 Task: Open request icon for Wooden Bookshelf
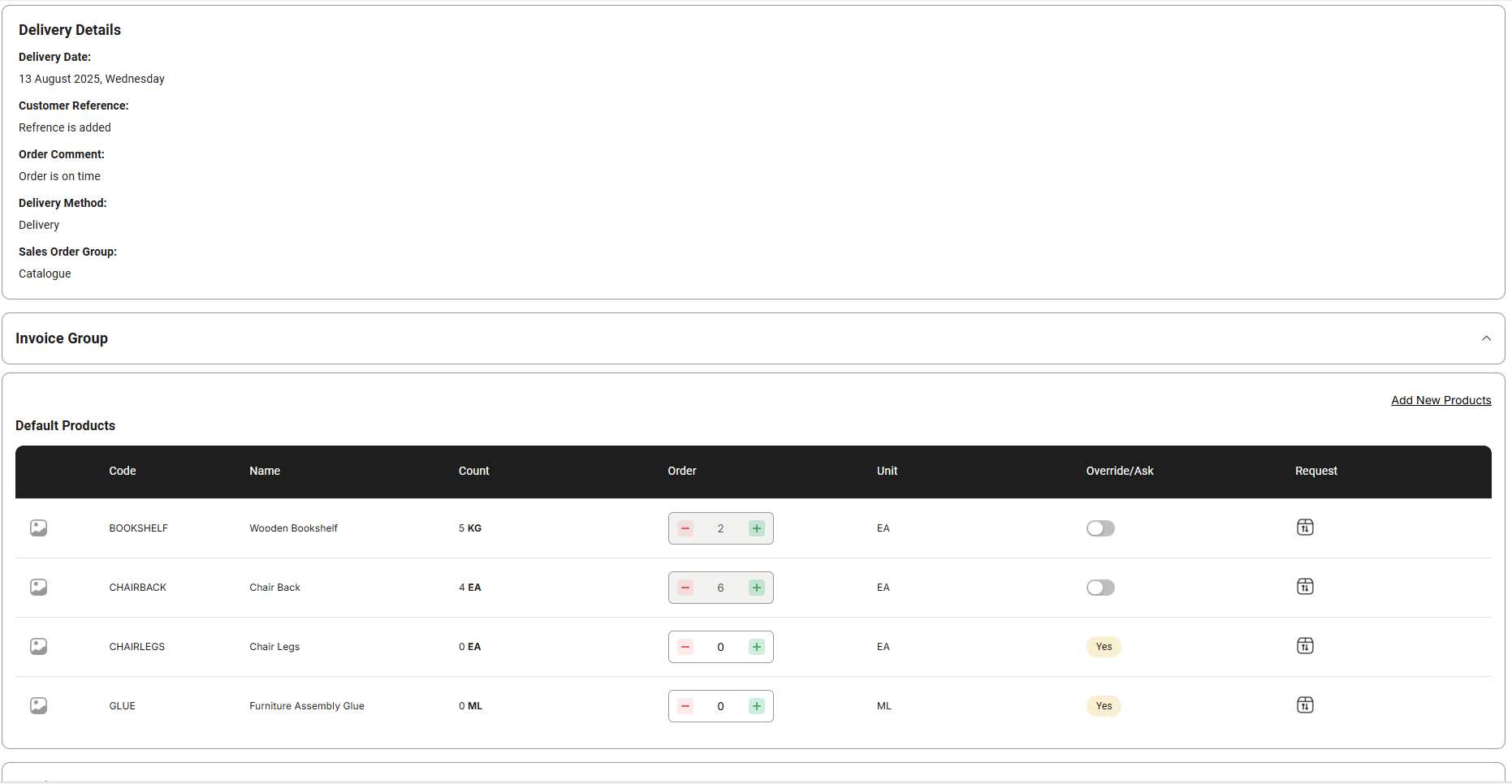(x=1305, y=528)
